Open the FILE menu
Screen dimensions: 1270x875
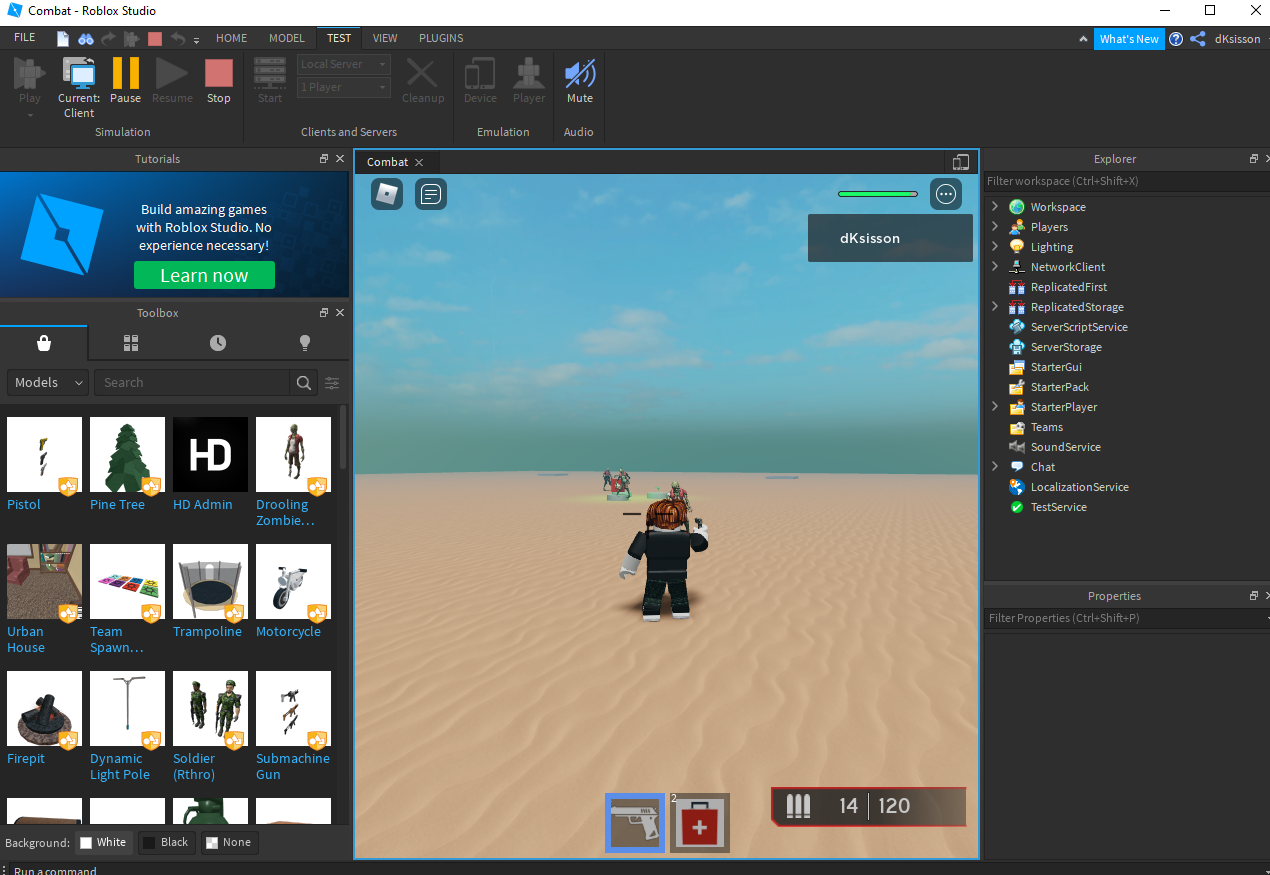(x=25, y=38)
